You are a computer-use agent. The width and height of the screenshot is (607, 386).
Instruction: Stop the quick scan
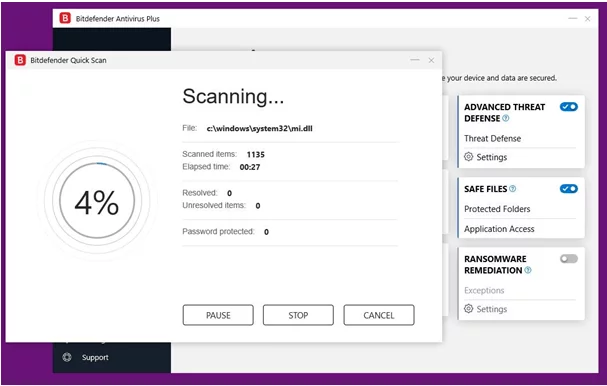click(298, 315)
